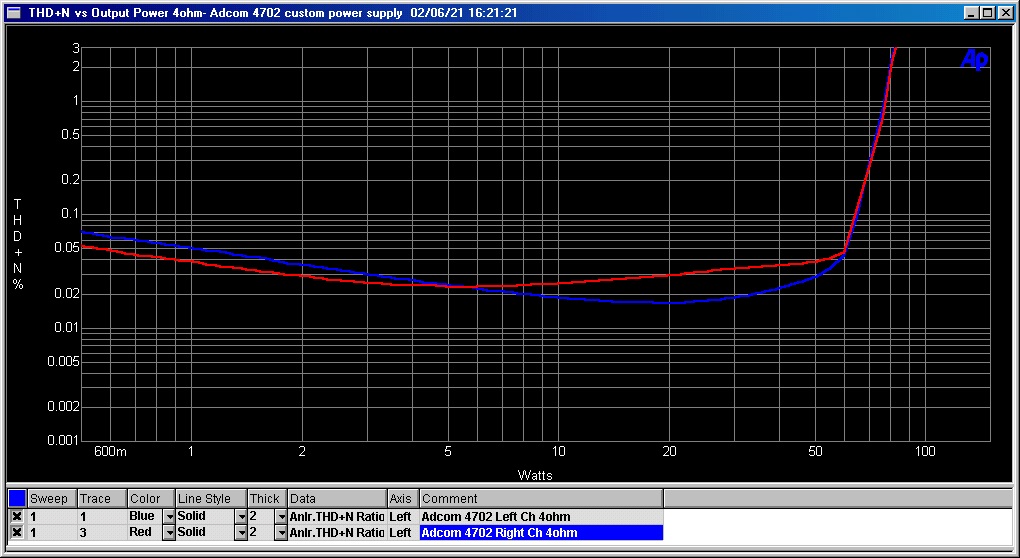This screenshot has height=558, width=1020.
Task: Click Anlr.THD+N Ratio data cell in Red row
Action: (x=337, y=533)
